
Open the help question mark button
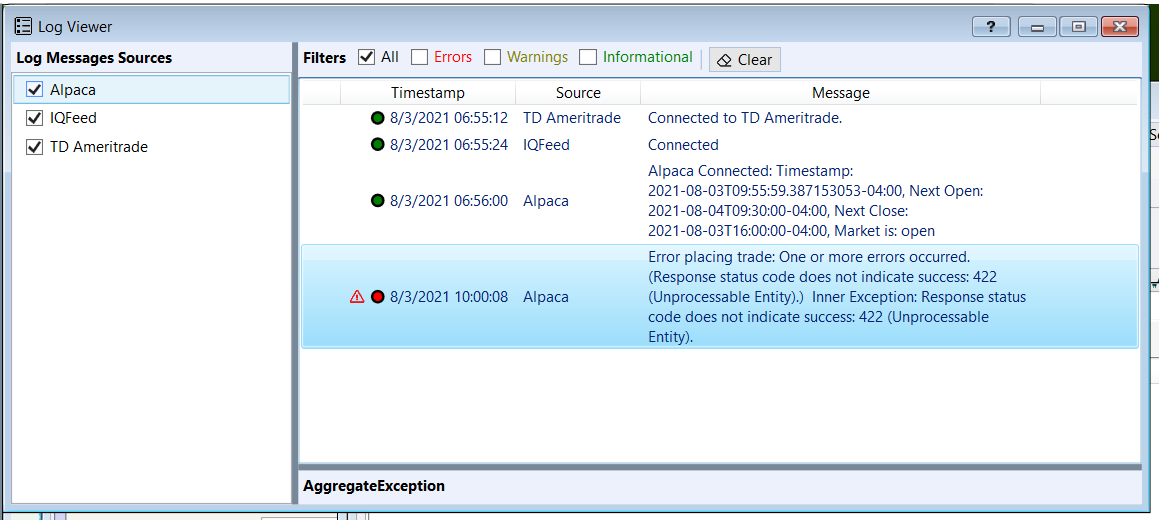coord(990,27)
